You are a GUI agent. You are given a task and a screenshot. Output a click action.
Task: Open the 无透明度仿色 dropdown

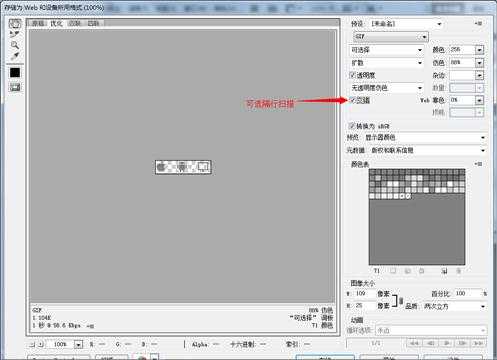[386, 88]
